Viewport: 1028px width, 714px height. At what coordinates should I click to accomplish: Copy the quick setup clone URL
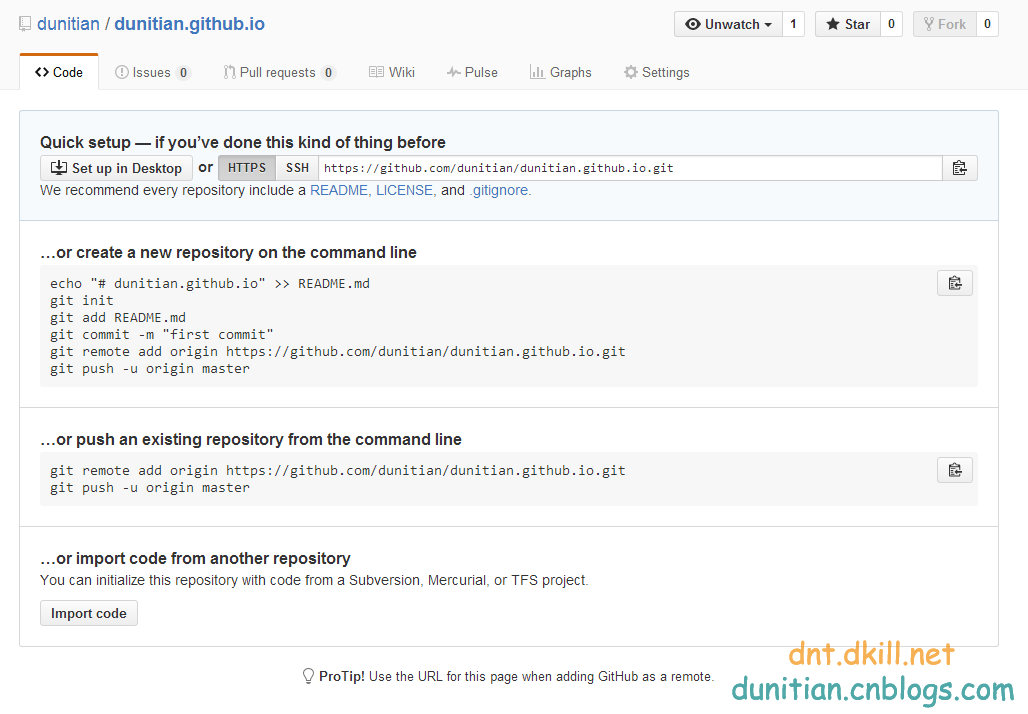960,169
